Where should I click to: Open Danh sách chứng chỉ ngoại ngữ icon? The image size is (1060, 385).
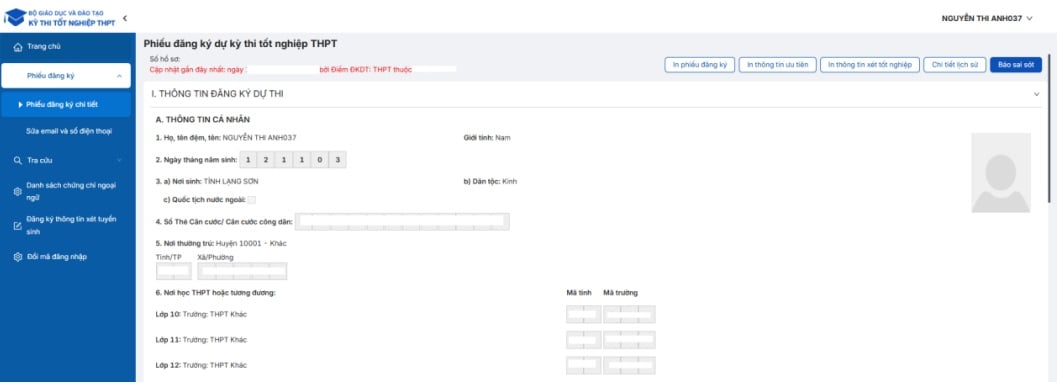(18, 192)
